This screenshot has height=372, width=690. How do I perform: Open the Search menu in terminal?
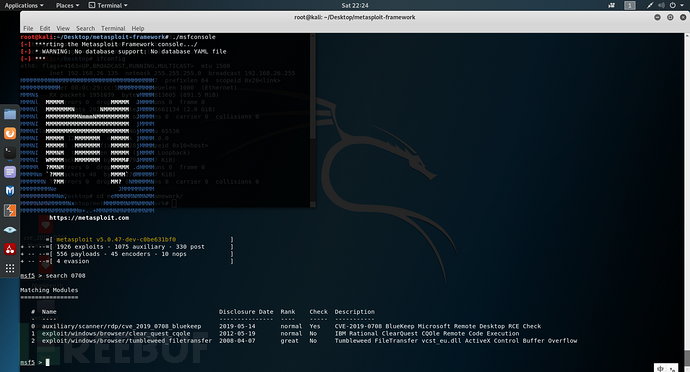click(85, 28)
